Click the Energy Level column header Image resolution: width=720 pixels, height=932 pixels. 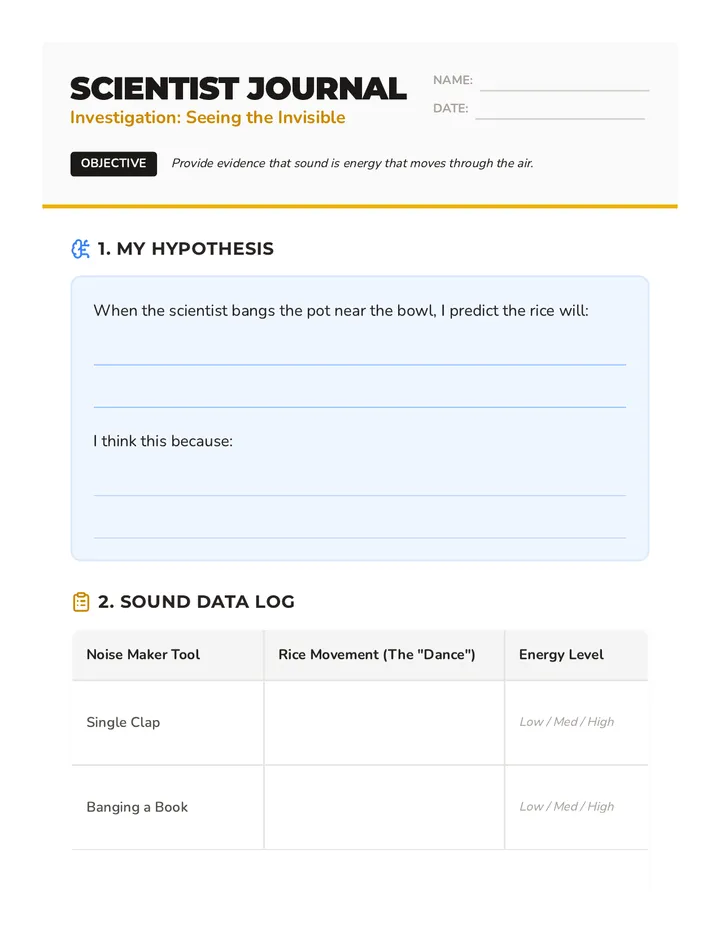[x=561, y=654]
